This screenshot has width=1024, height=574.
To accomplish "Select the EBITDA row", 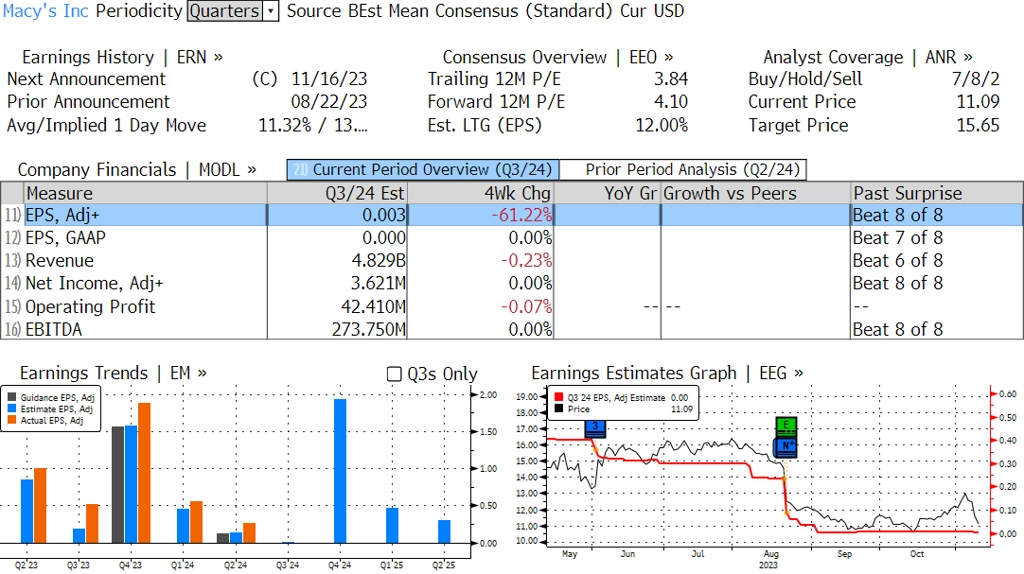I will [x=512, y=329].
